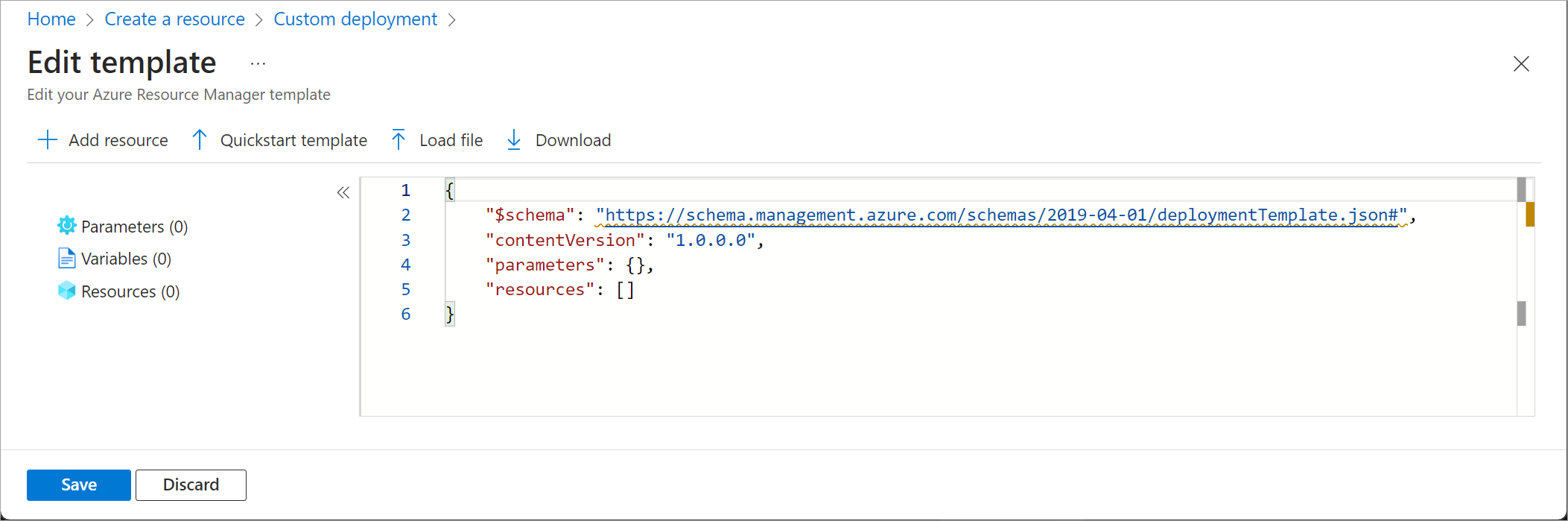
Task: Click the Parameters gear icon
Action: (67, 226)
